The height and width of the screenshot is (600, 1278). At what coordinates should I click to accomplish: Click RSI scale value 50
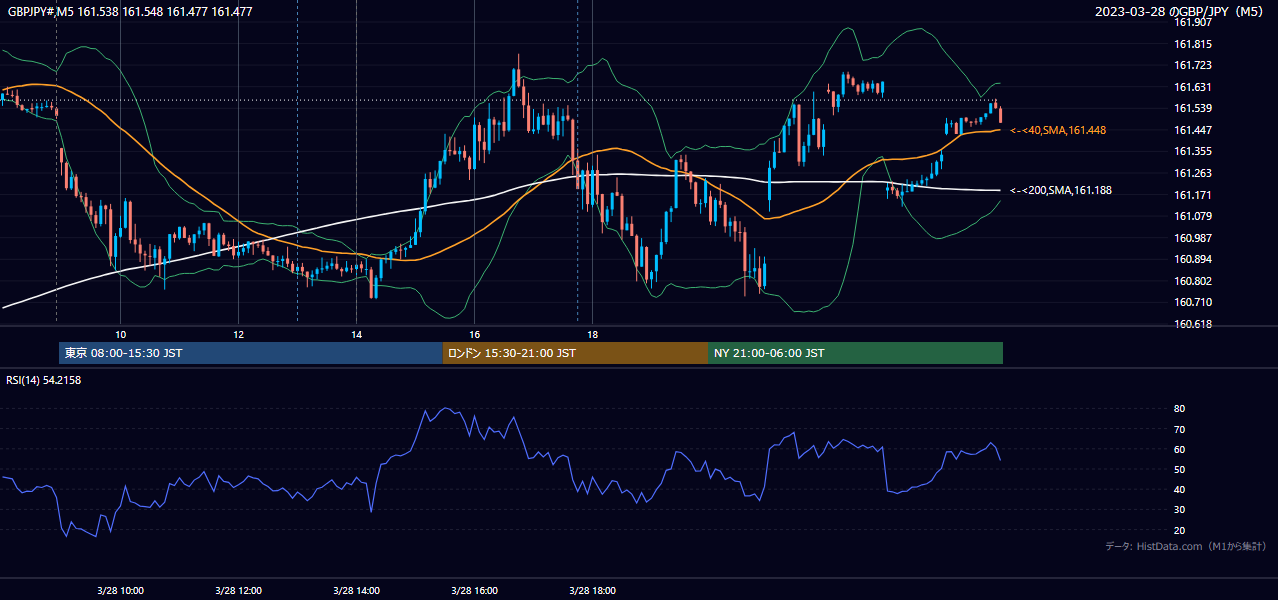[x=1179, y=469]
